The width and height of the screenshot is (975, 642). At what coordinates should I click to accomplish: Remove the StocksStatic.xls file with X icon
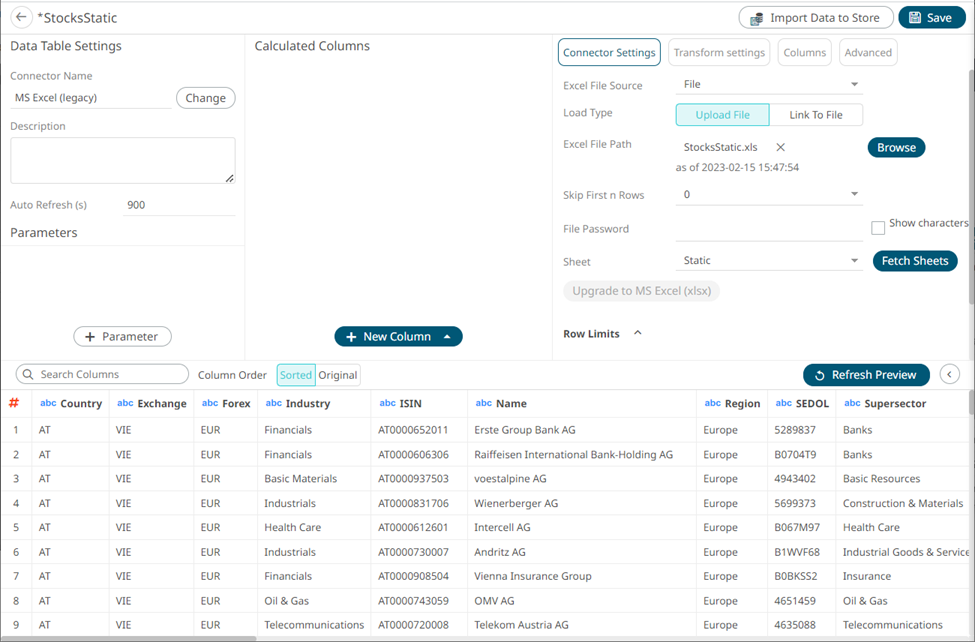point(781,147)
